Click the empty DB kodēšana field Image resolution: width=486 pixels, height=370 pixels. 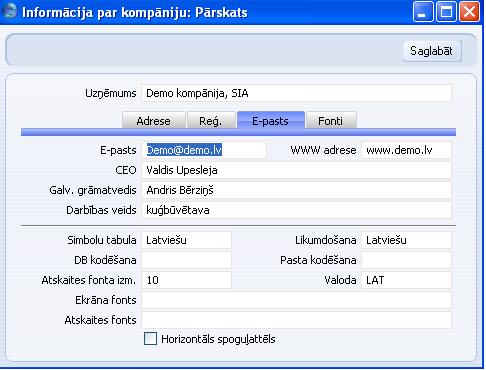click(x=186, y=260)
